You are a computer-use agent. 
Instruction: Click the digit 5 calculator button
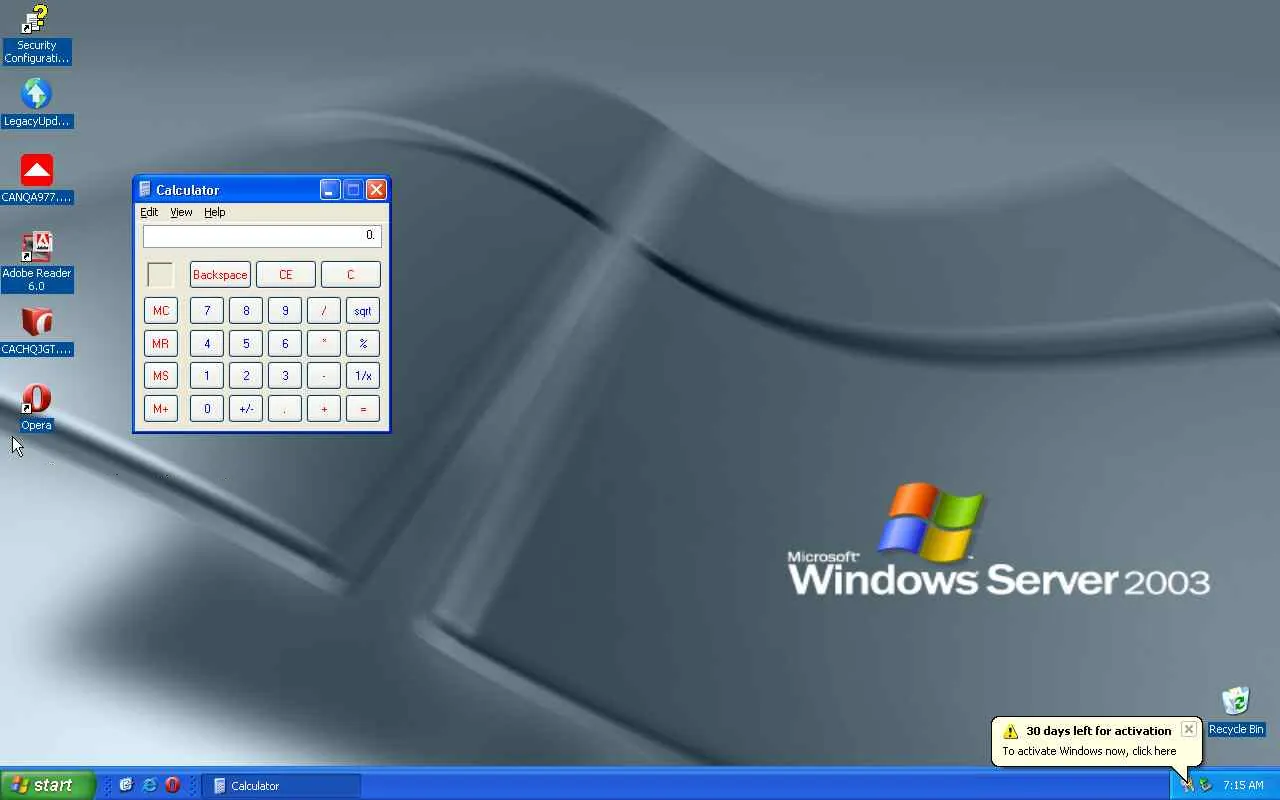(246, 344)
